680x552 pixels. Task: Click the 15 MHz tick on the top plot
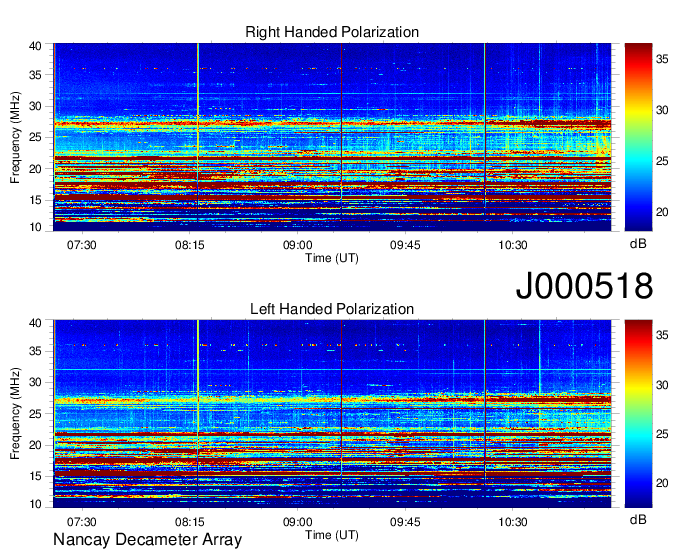35,200
